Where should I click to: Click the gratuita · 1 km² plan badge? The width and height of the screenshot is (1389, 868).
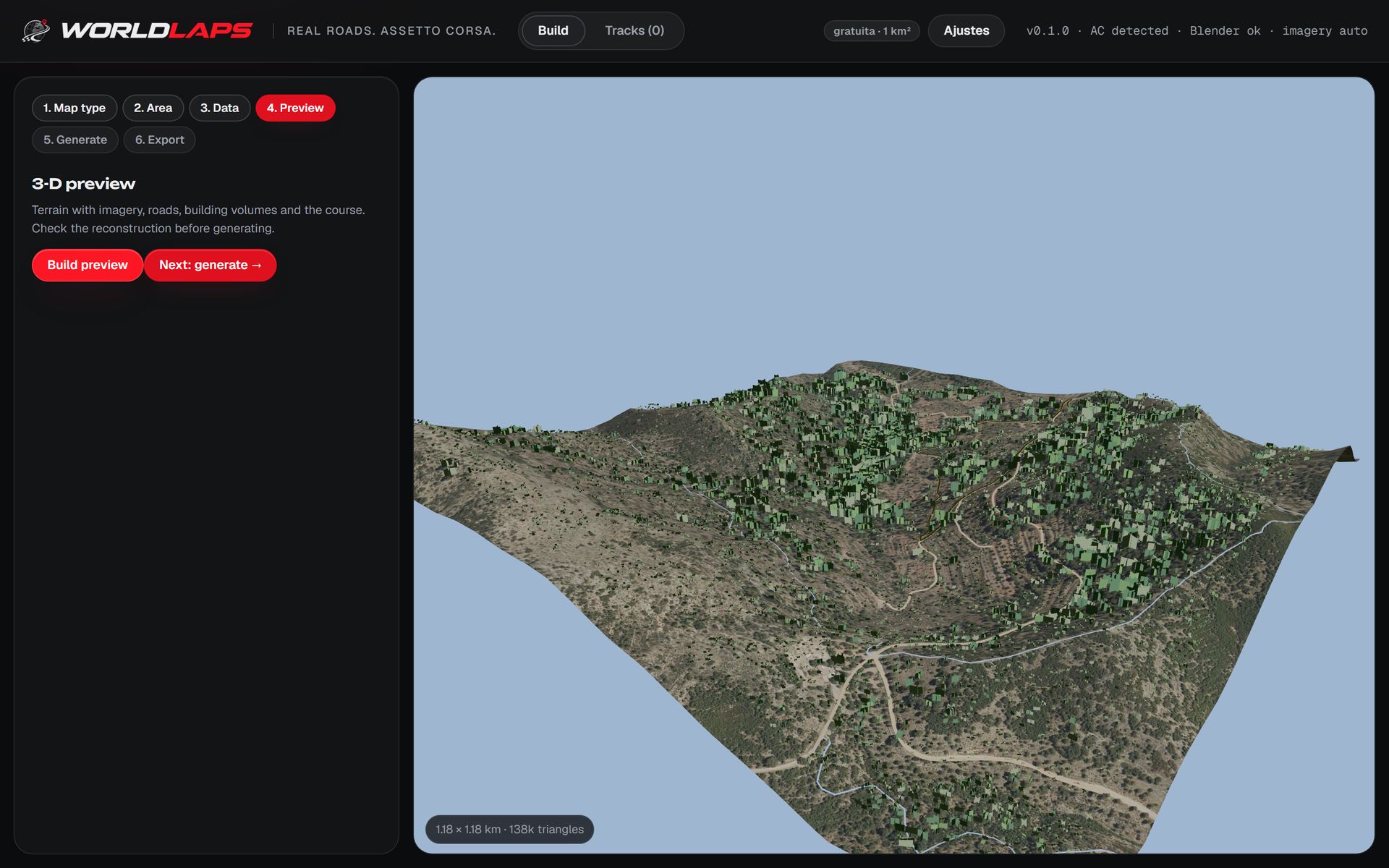(872, 31)
